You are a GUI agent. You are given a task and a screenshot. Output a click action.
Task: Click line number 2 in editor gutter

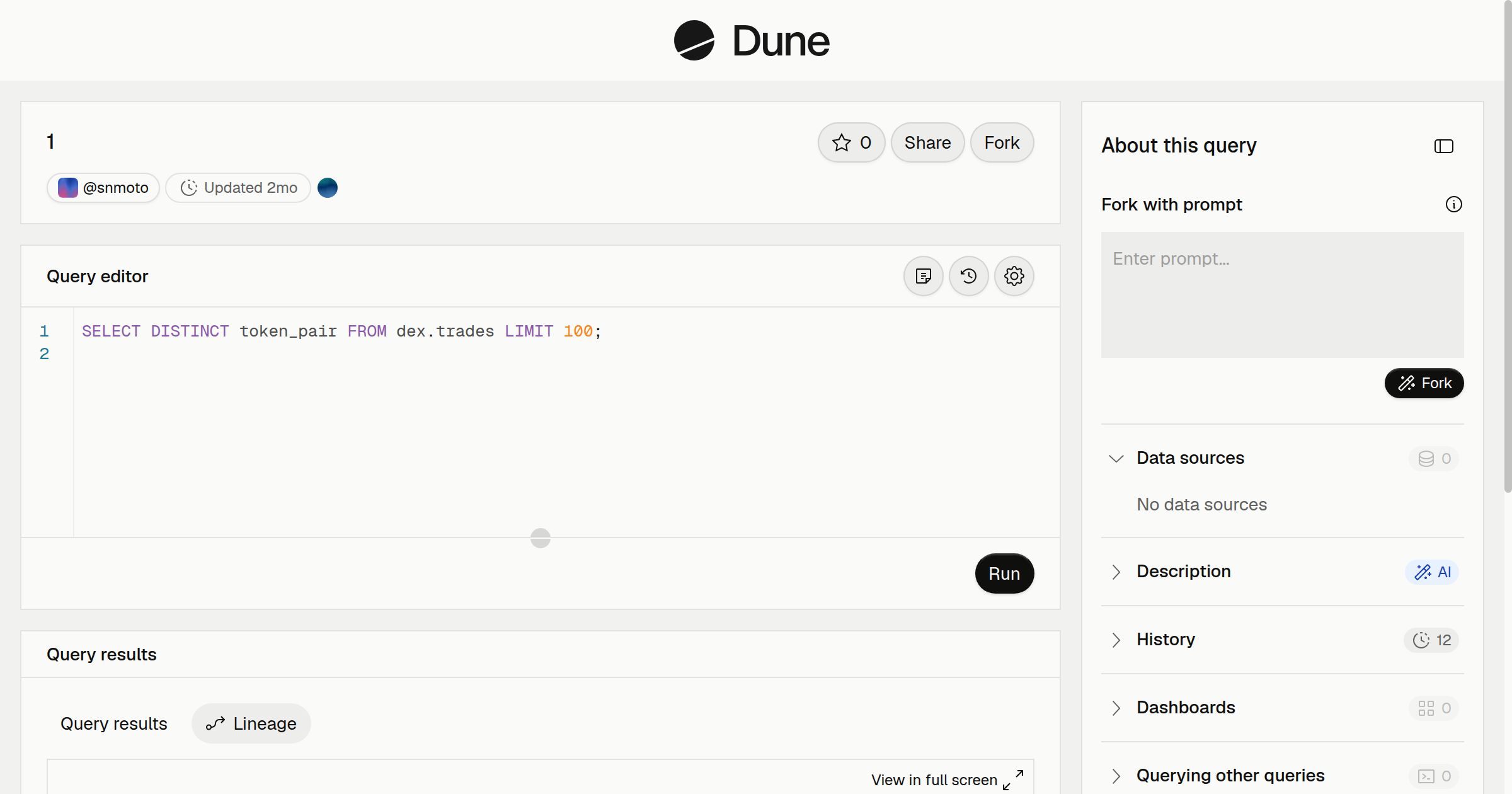(44, 354)
